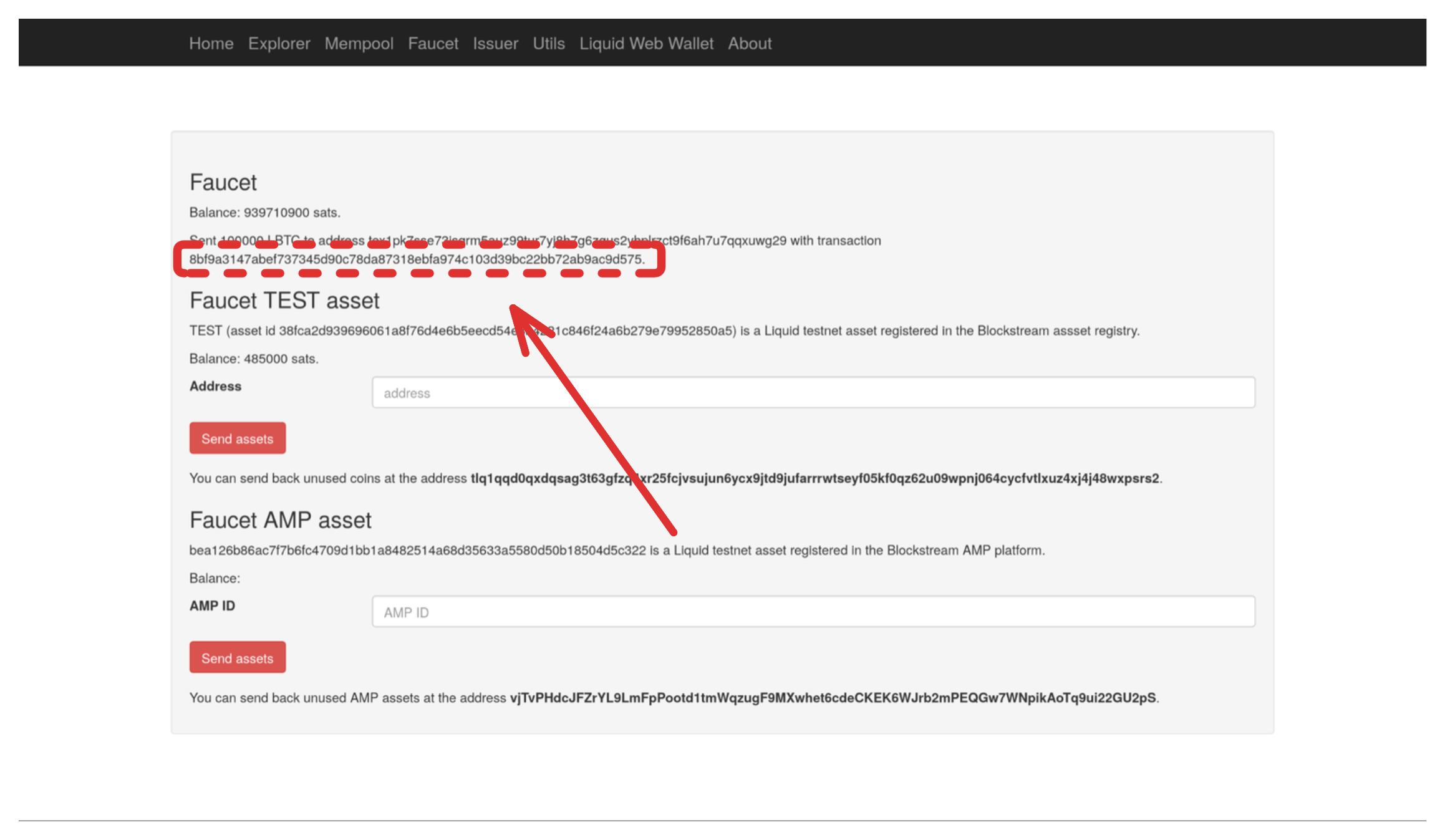Click the Balance 939710900 sats text
Viewport: 1445px width, 840px height.
click(x=264, y=213)
